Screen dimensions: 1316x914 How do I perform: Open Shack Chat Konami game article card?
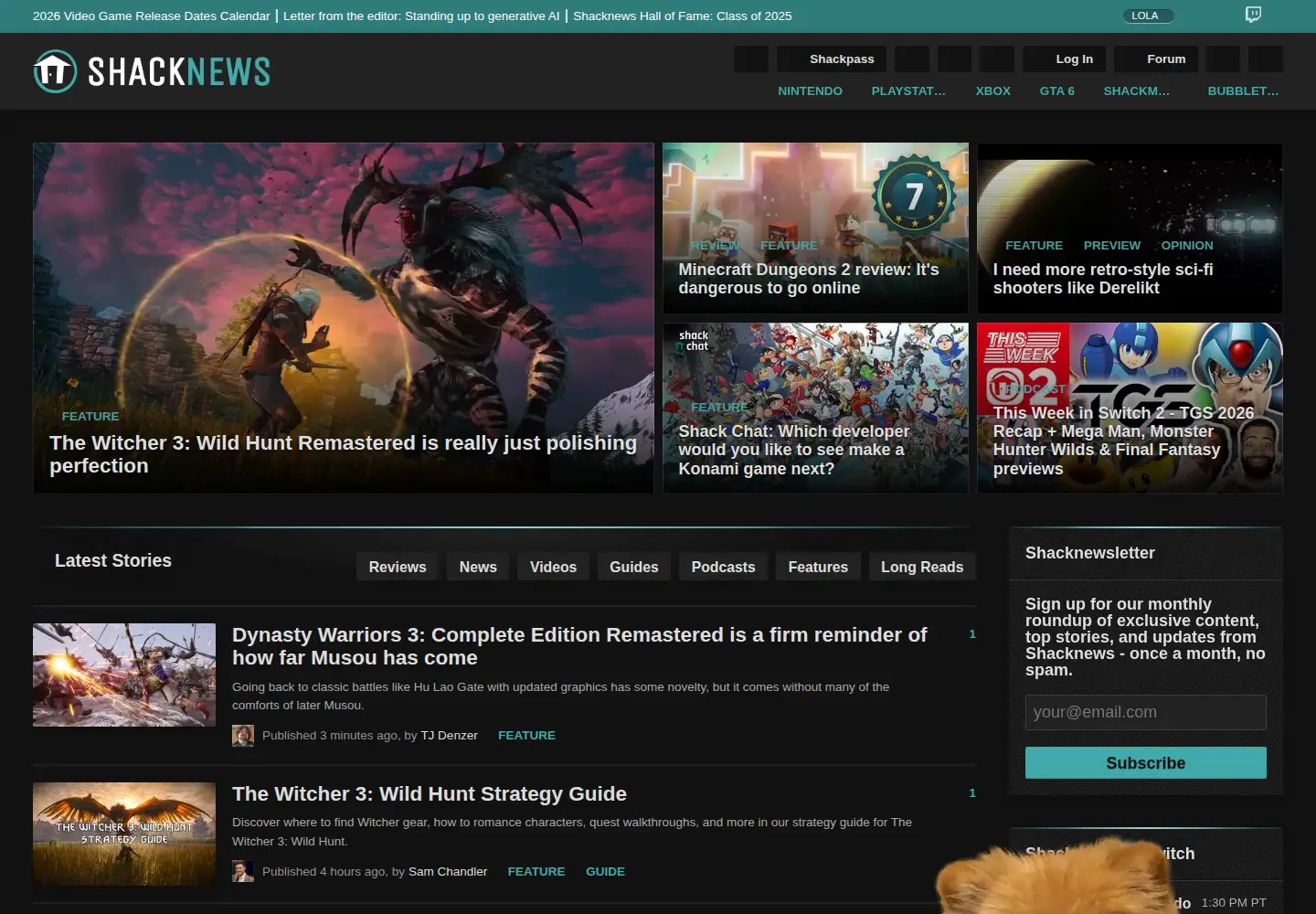[x=815, y=408]
